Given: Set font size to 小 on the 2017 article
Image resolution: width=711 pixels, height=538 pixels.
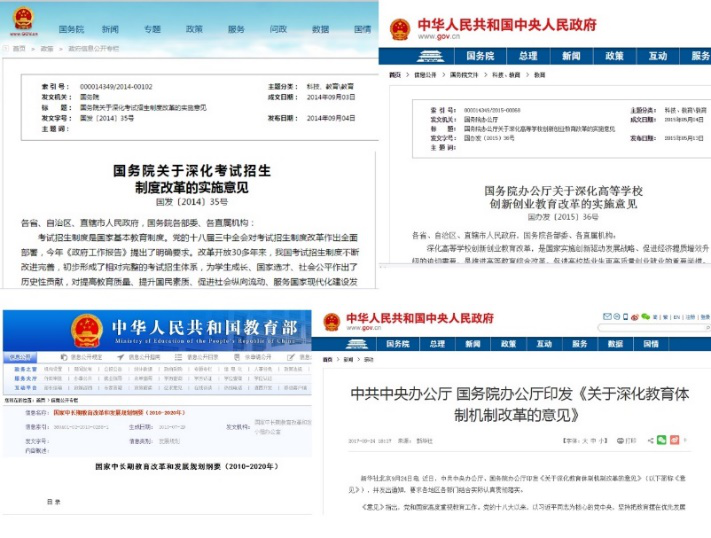Looking at the screenshot, I should 601,440.
